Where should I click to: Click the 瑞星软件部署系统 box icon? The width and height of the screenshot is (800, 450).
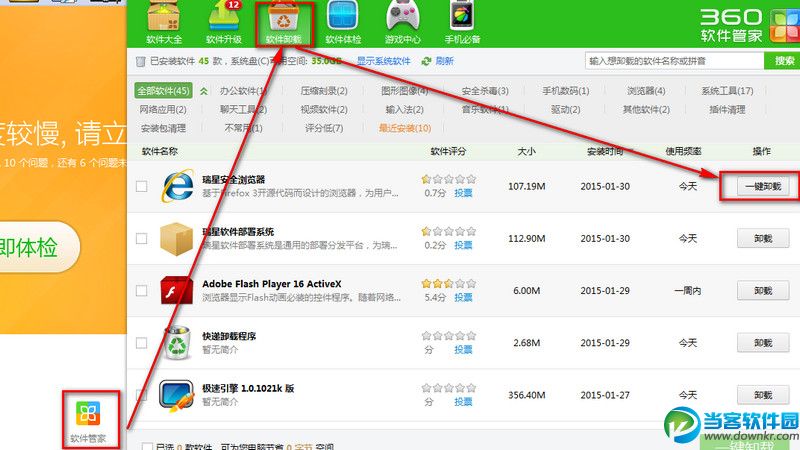coord(177,238)
